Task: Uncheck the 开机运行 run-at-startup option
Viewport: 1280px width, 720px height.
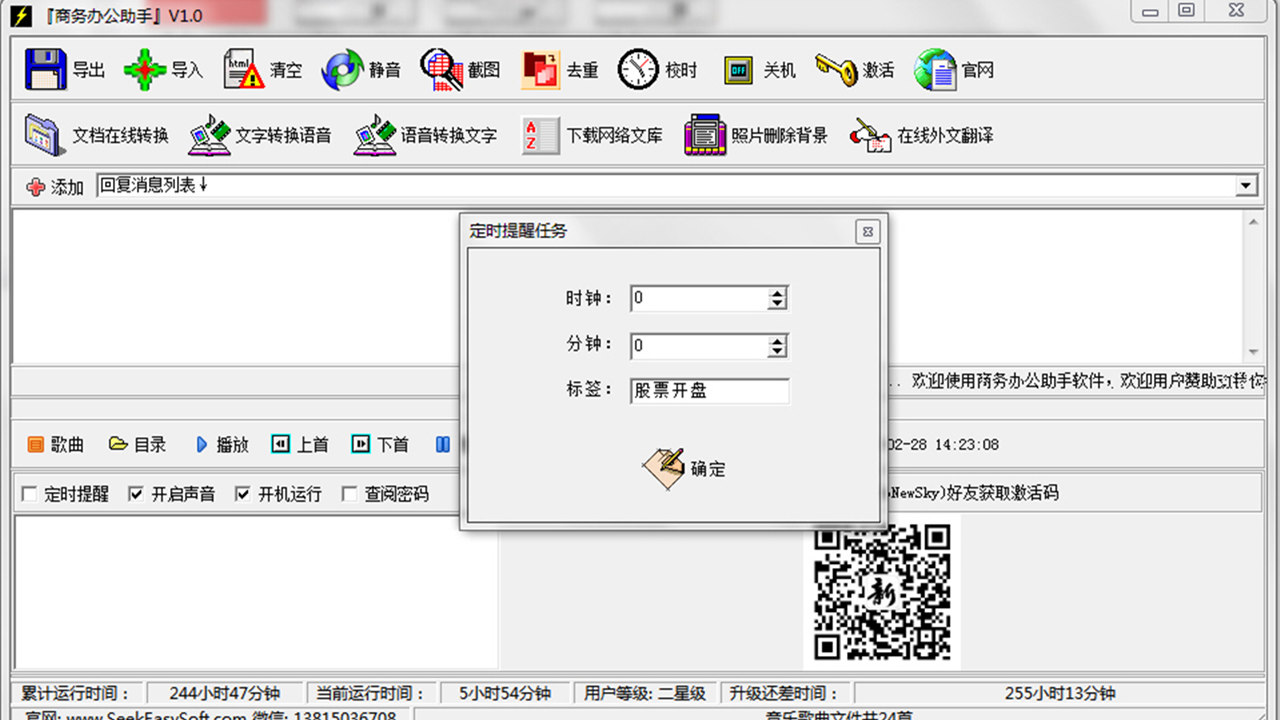Action: 242,493
